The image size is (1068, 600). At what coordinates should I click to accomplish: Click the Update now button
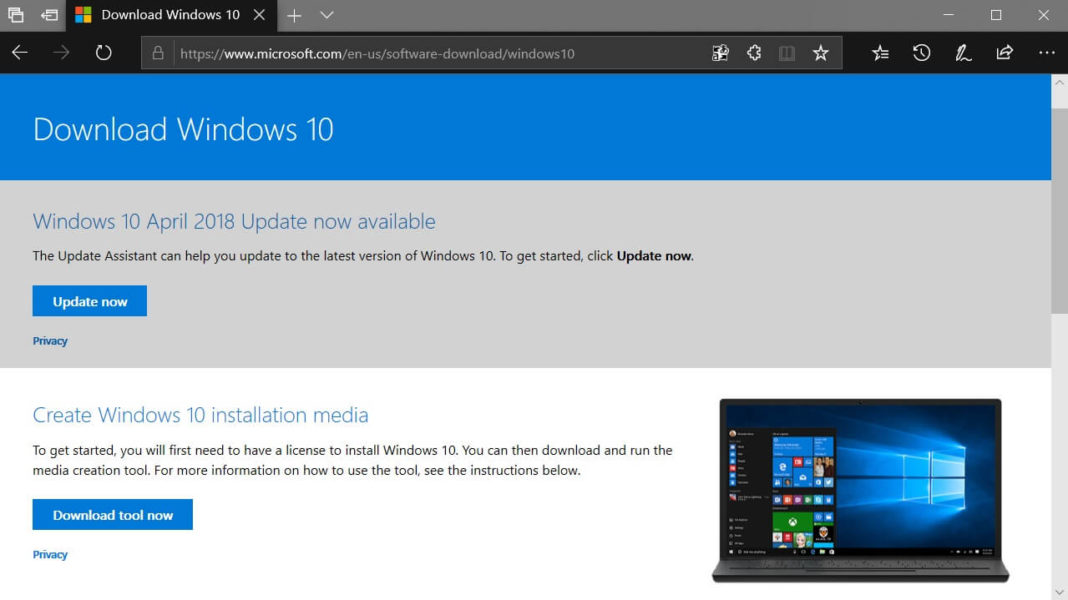pos(89,300)
